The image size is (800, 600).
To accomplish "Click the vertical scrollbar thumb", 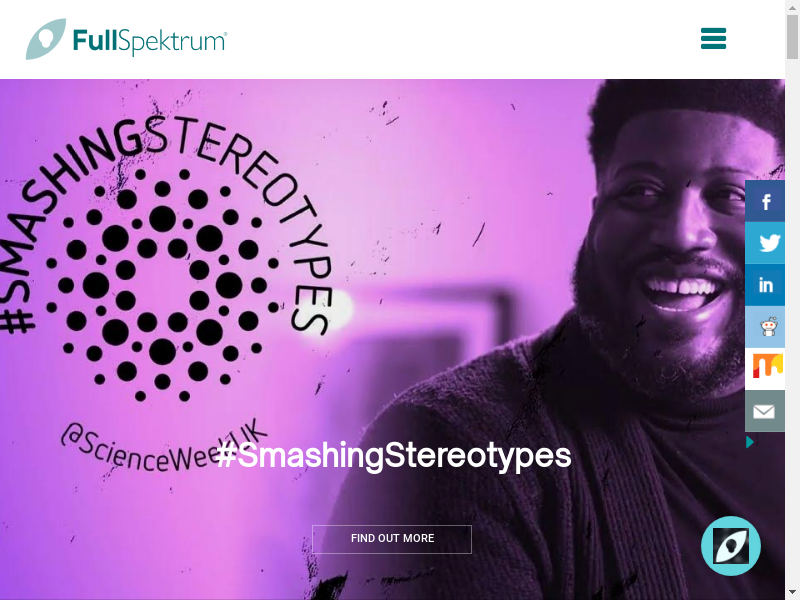I will click(792, 37).
